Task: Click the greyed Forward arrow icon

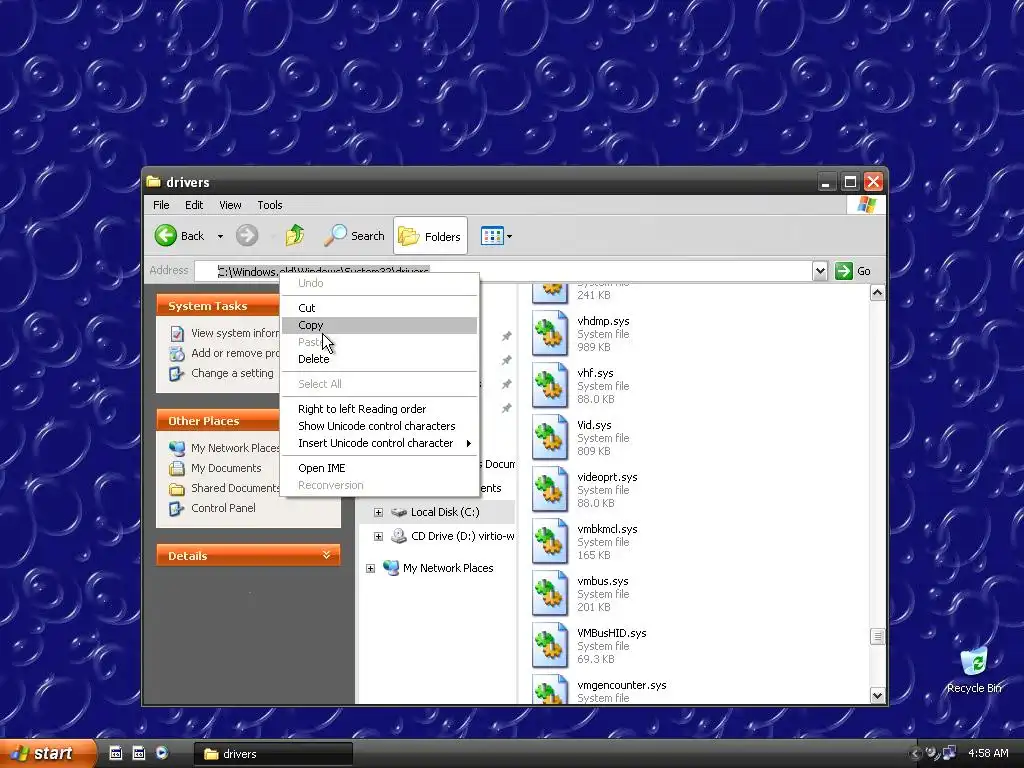Action: point(247,236)
